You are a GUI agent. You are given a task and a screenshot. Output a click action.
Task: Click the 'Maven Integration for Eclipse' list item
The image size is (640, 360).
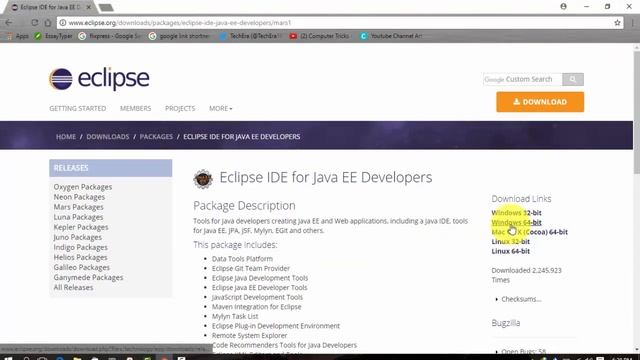(256, 307)
